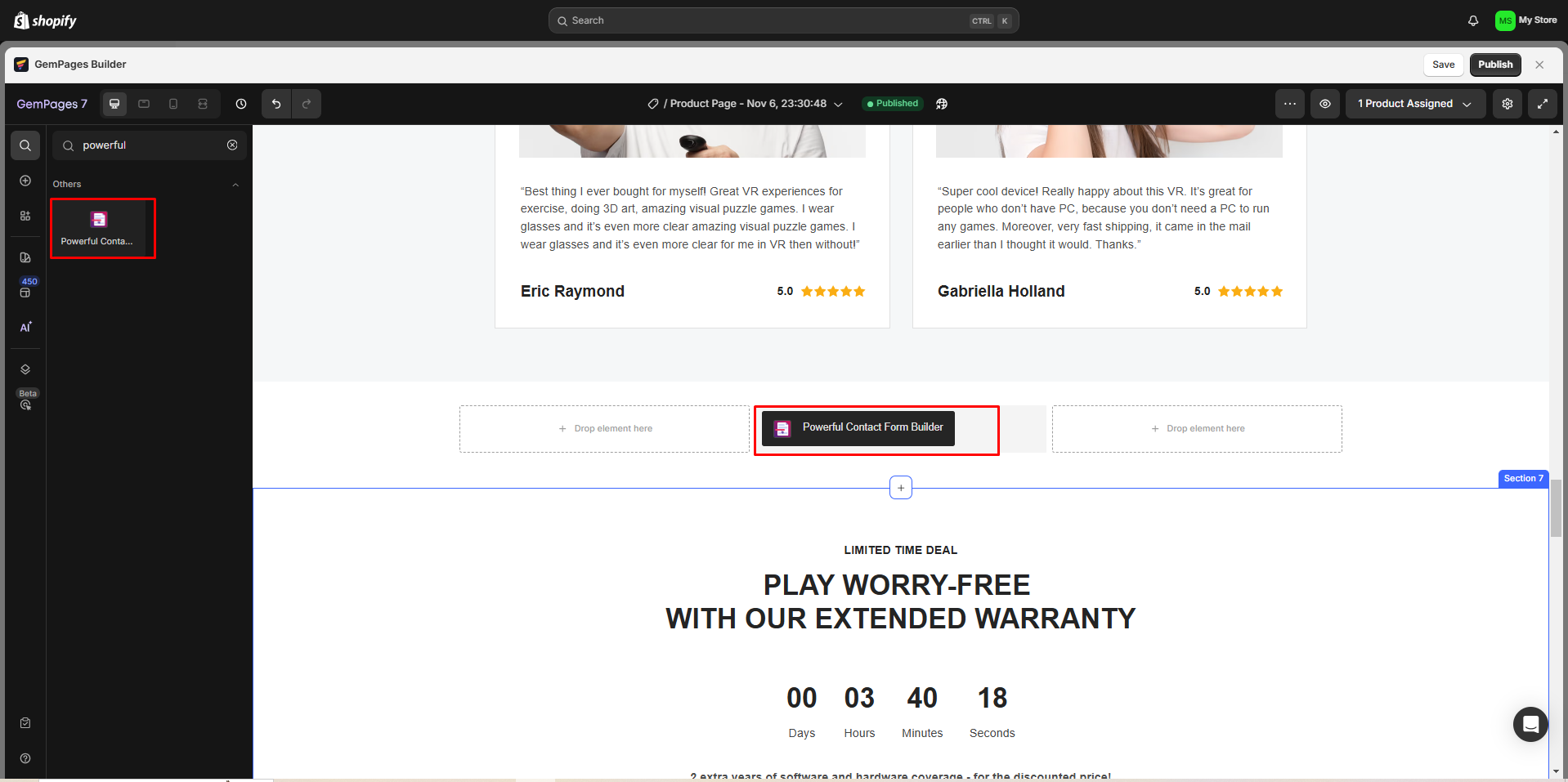Click Eric Raymond's five-star rating

(833, 292)
